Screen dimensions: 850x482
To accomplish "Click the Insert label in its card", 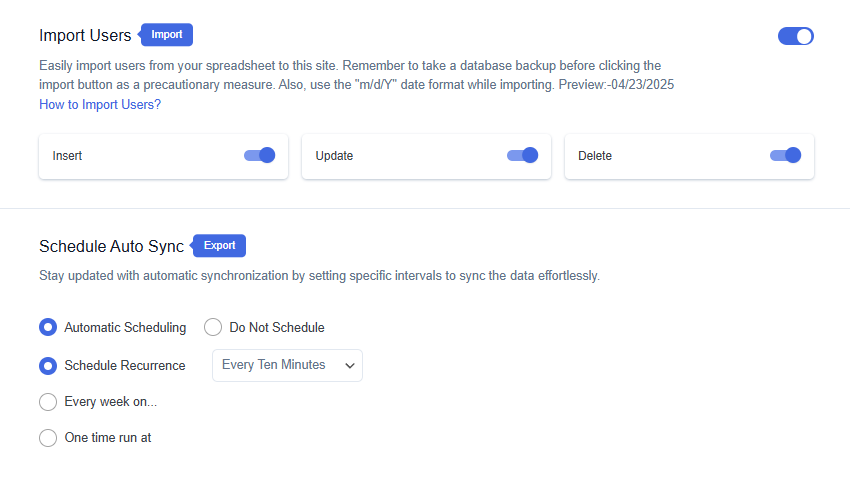I will pos(67,156).
